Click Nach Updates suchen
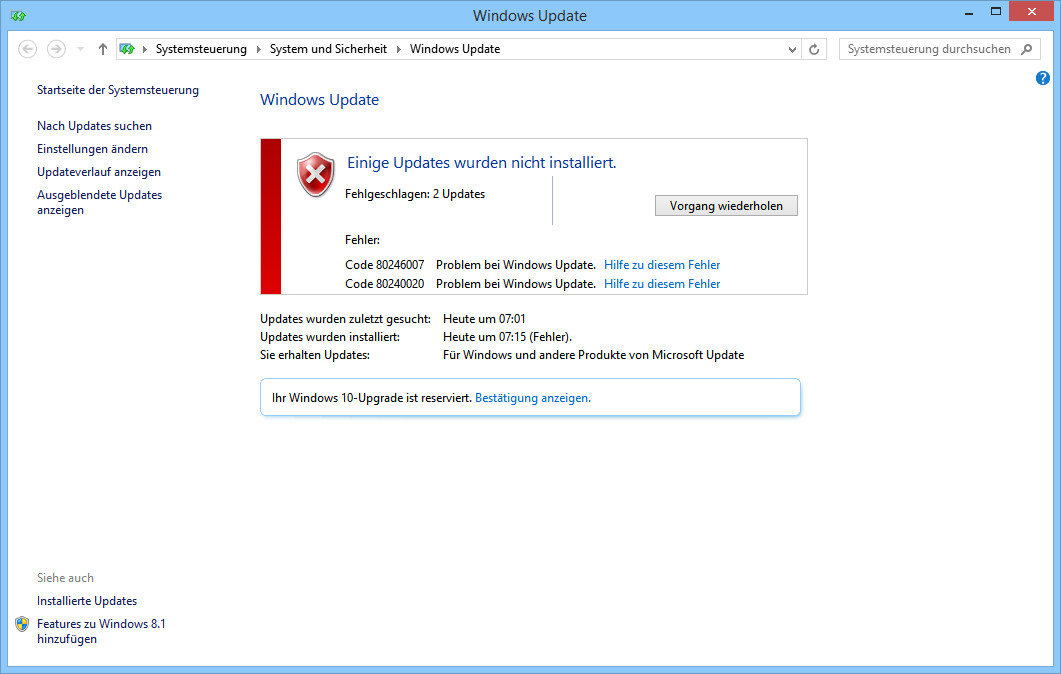This screenshot has width=1061, height=674. click(94, 126)
